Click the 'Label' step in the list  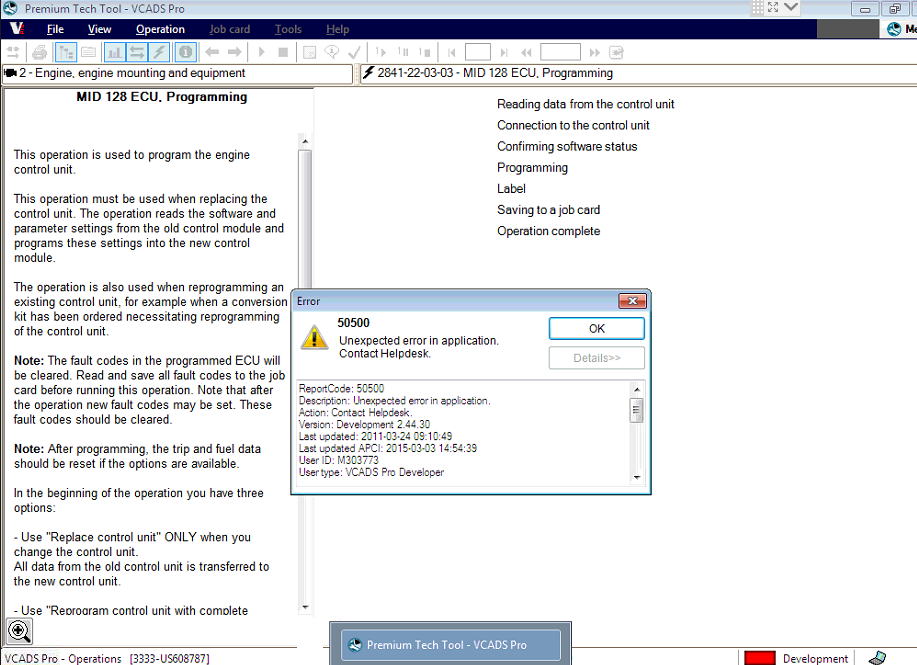511,189
